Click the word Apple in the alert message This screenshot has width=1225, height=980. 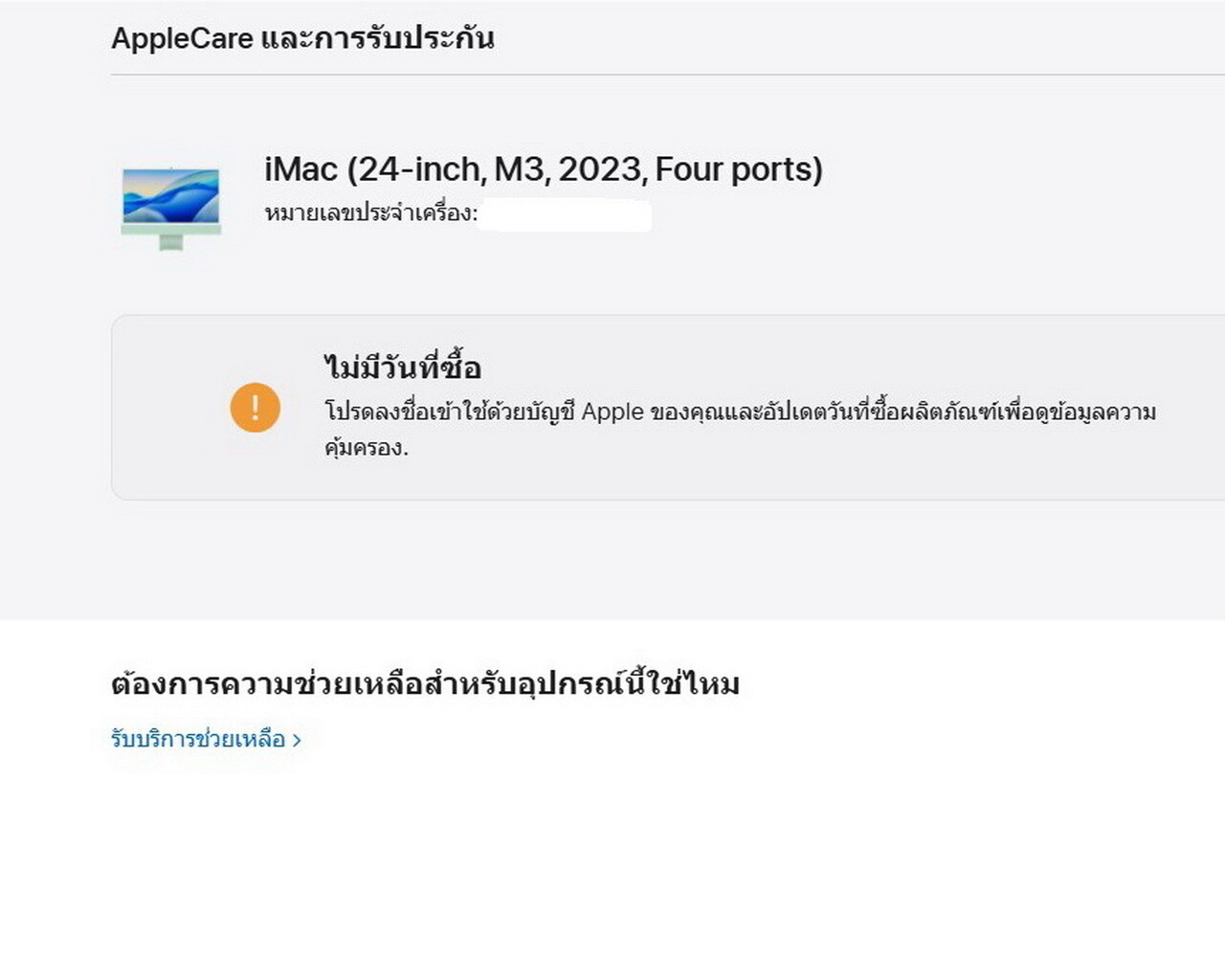[612, 412]
